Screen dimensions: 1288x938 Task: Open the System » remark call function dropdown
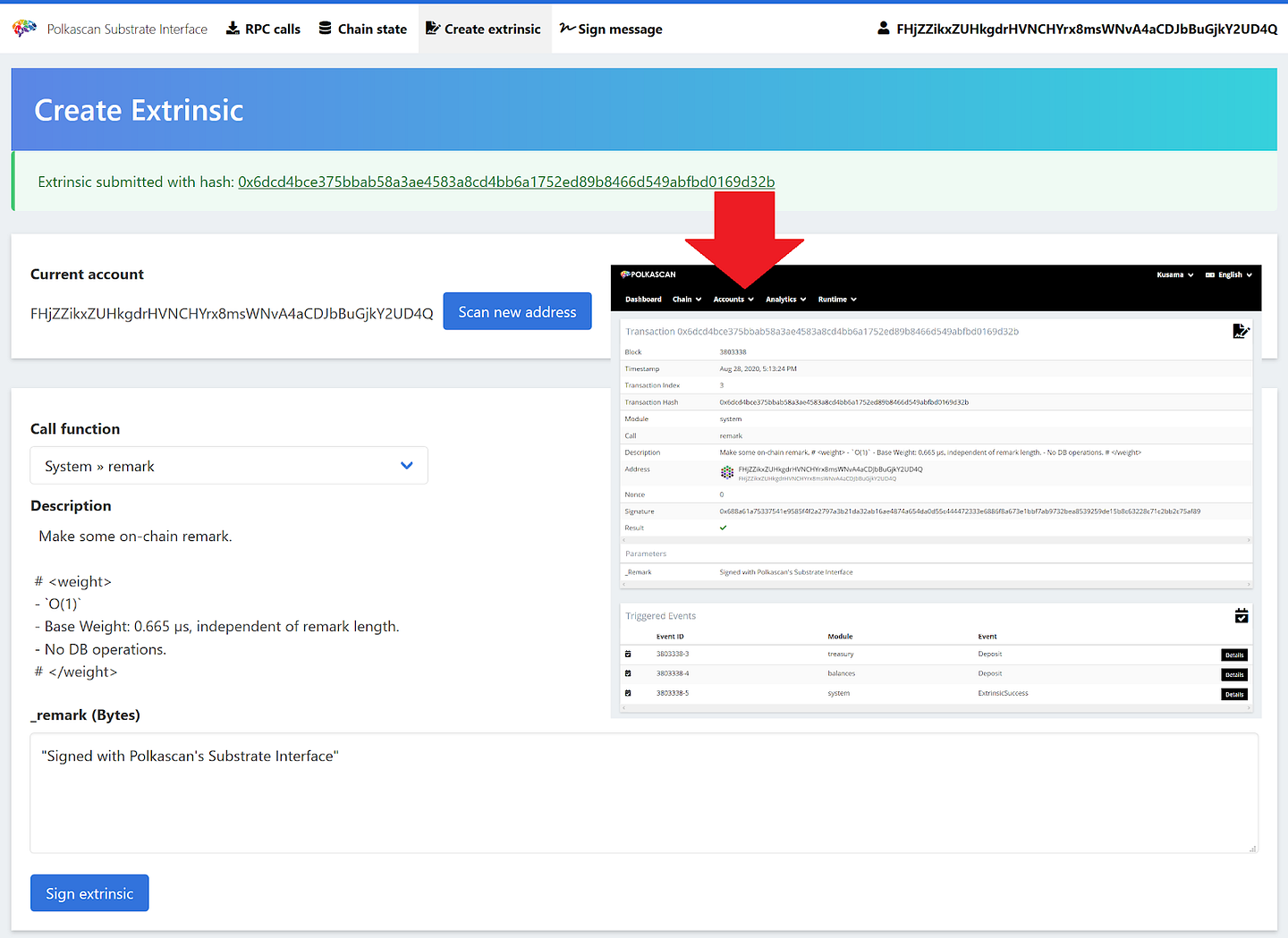pyautogui.click(x=229, y=466)
